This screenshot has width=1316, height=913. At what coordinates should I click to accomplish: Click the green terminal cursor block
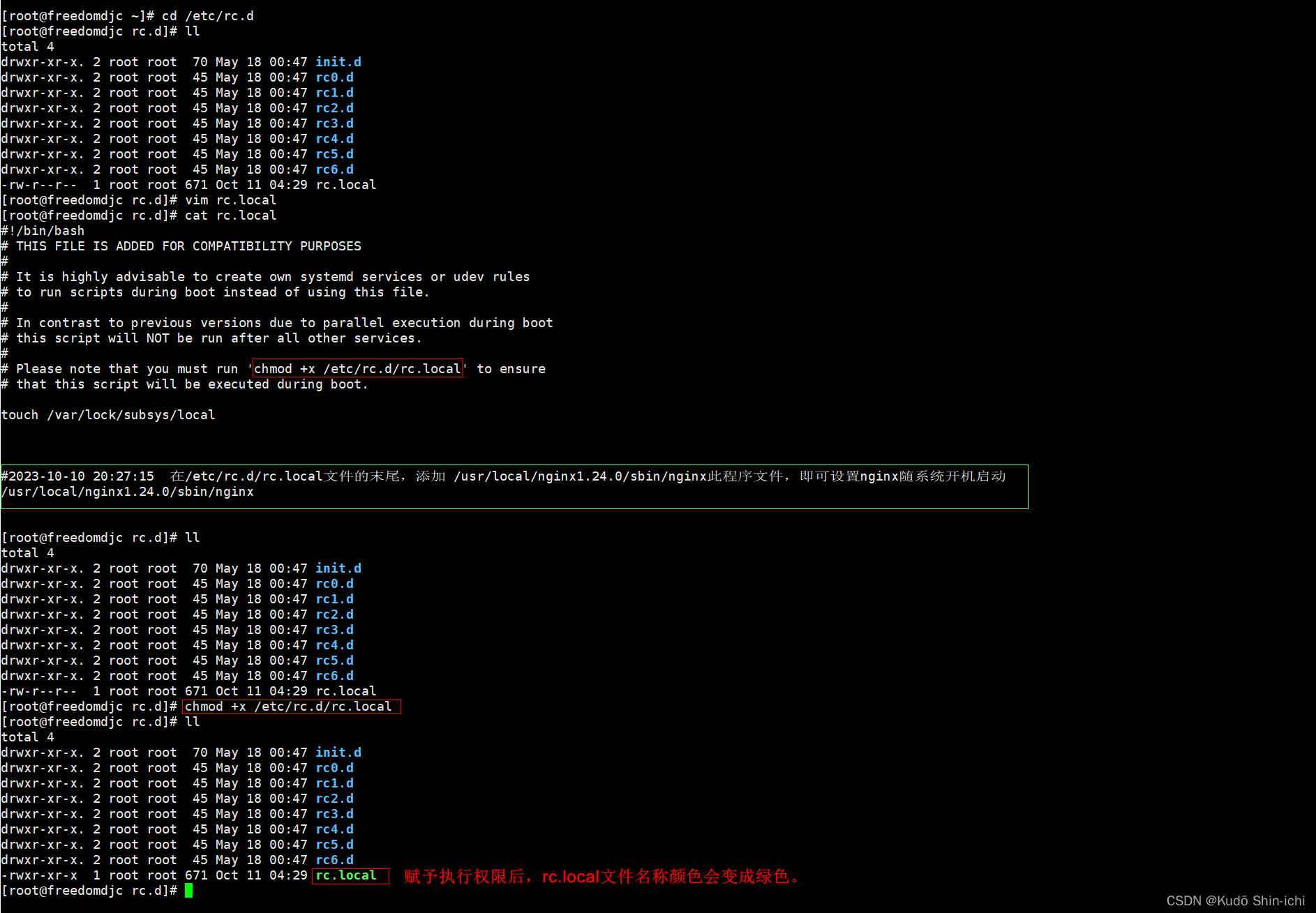(x=188, y=891)
